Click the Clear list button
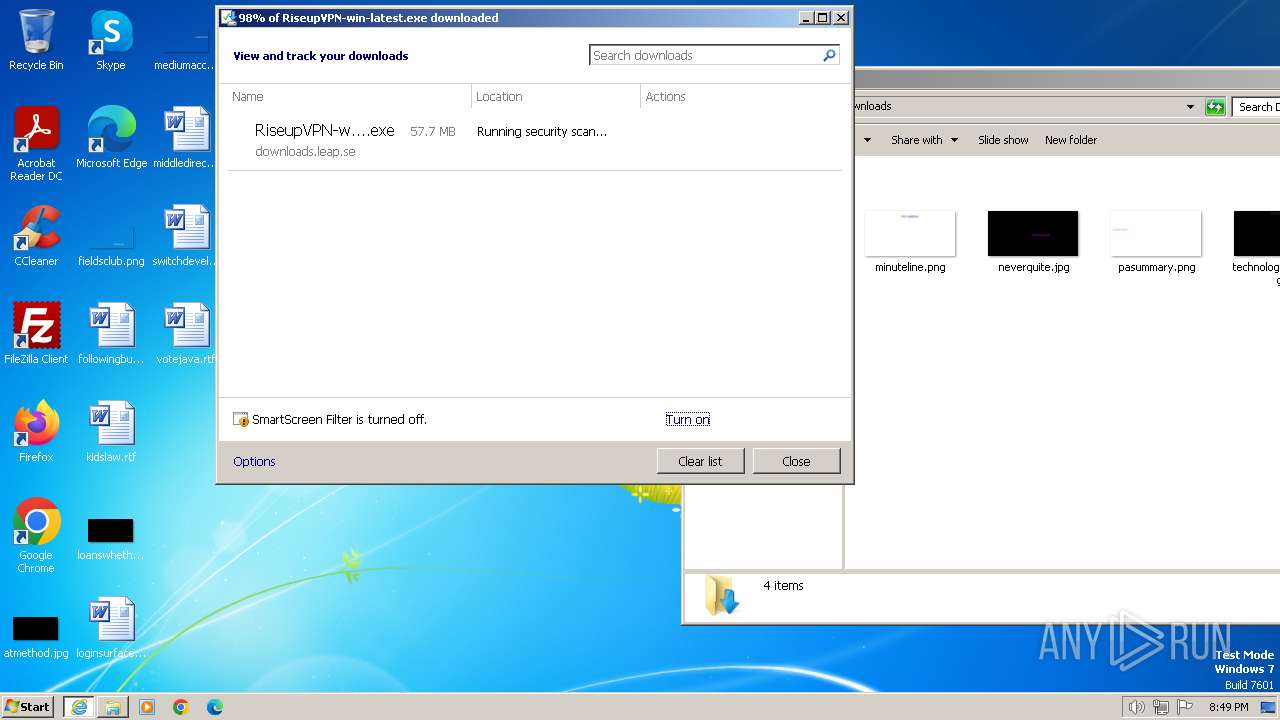 tap(700, 461)
